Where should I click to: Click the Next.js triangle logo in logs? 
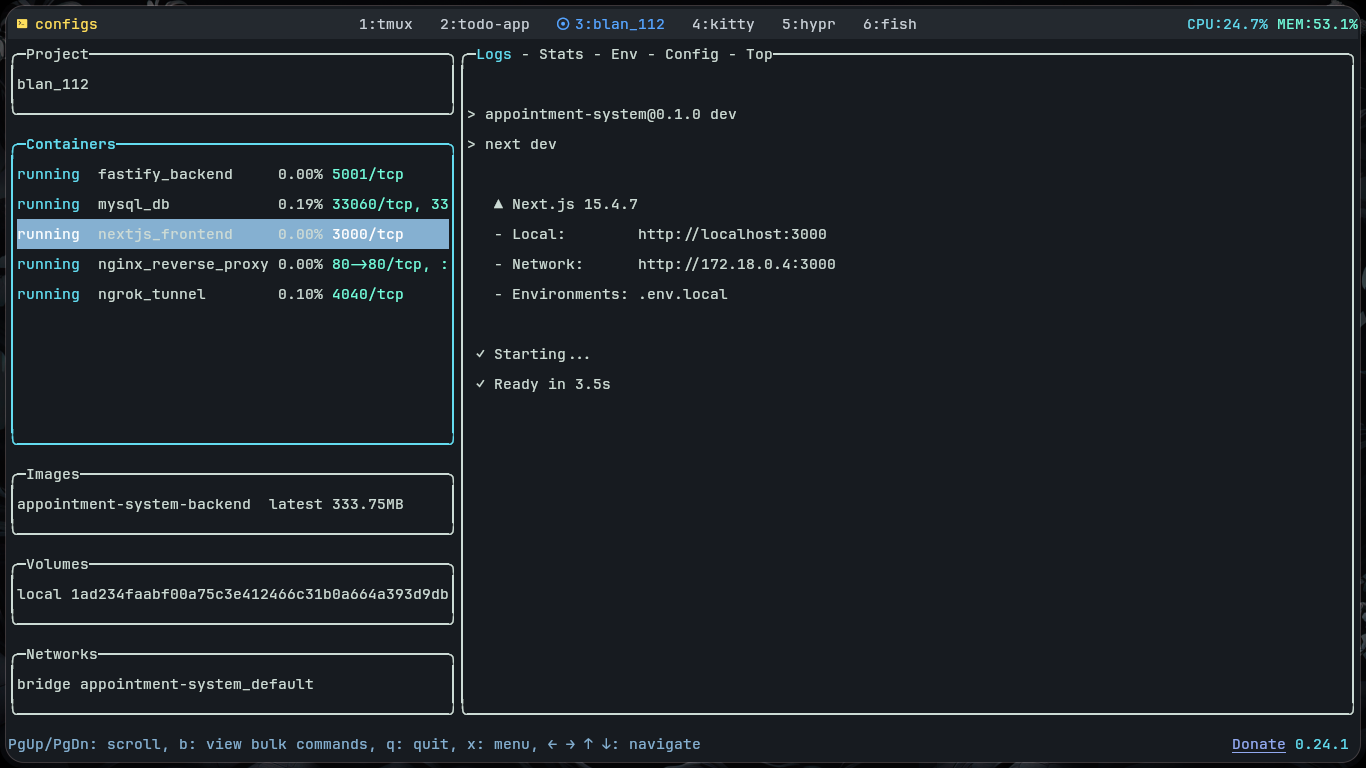coord(498,204)
